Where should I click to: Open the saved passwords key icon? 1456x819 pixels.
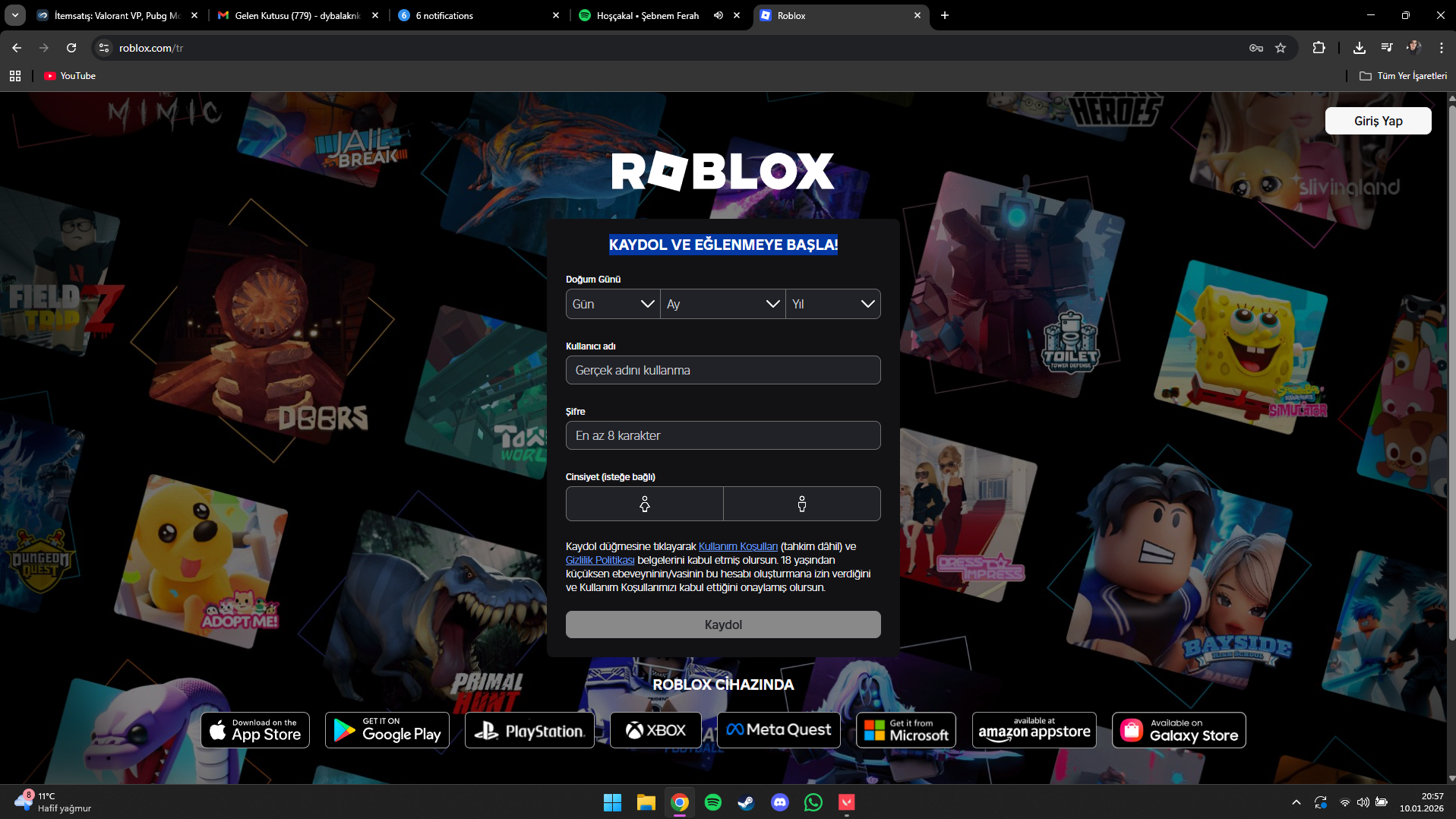point(1256,48)
